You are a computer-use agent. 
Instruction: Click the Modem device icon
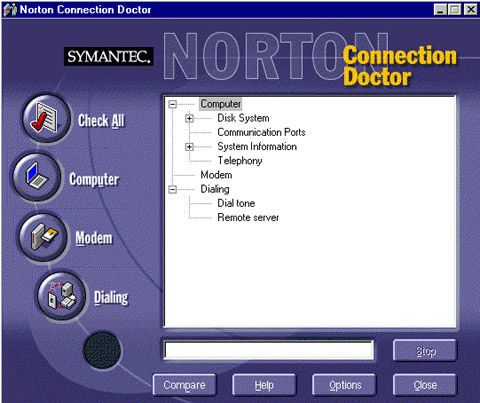pos(43,237)
